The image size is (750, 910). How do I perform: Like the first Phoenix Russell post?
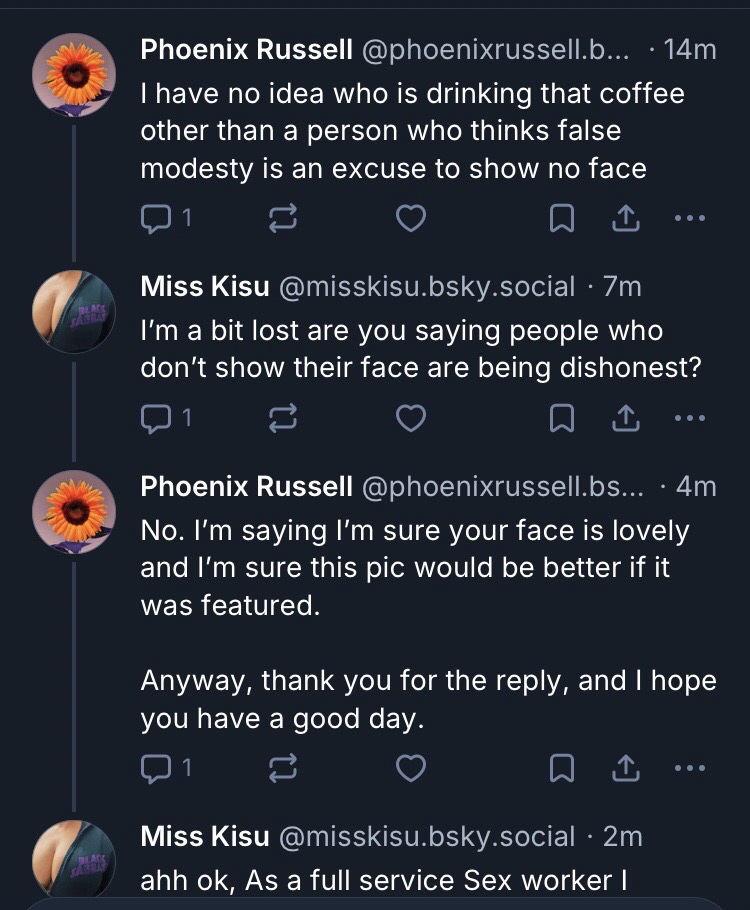click(411, 218)
